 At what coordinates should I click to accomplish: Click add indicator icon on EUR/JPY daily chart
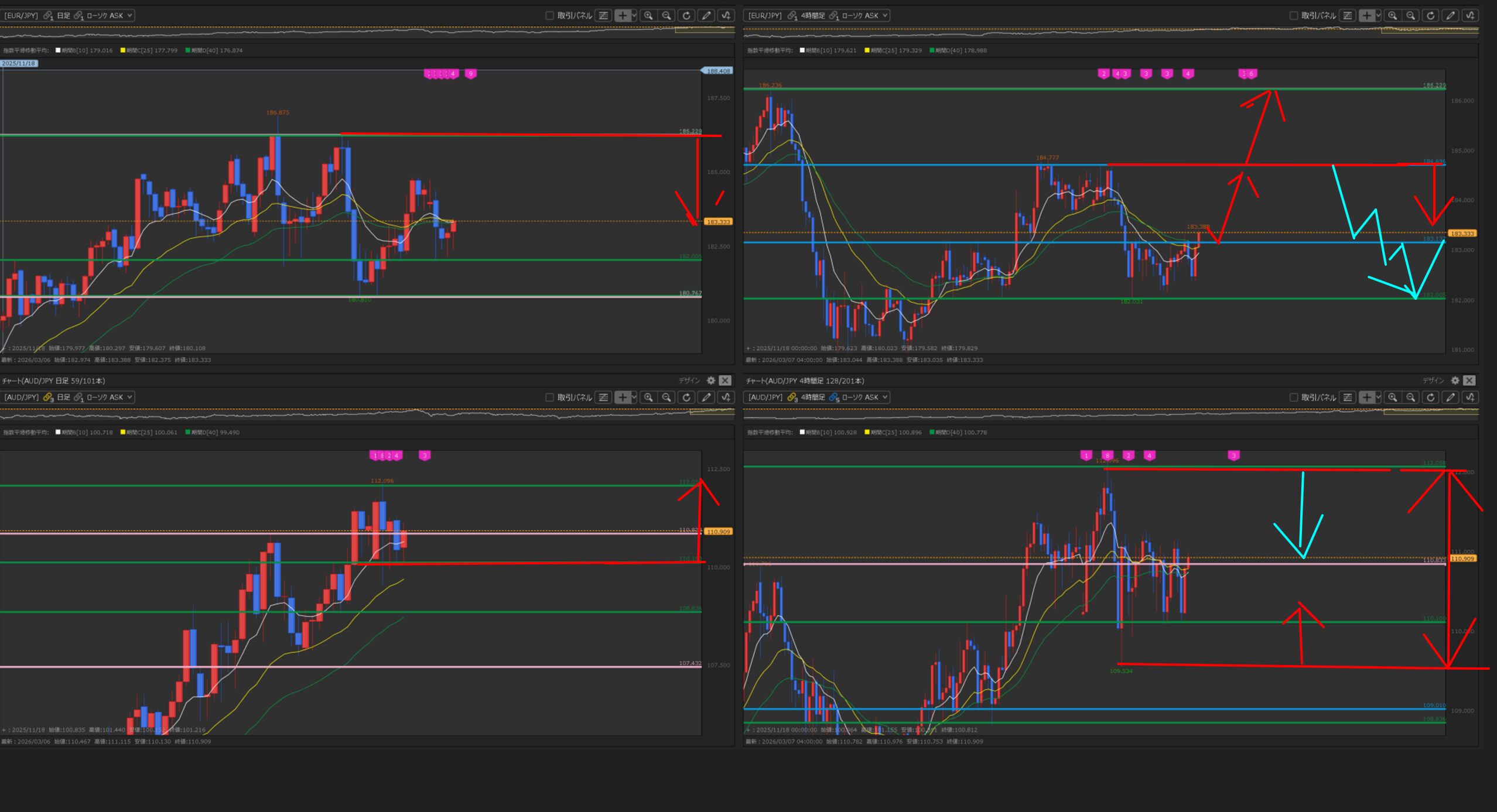tap(726, 16)
